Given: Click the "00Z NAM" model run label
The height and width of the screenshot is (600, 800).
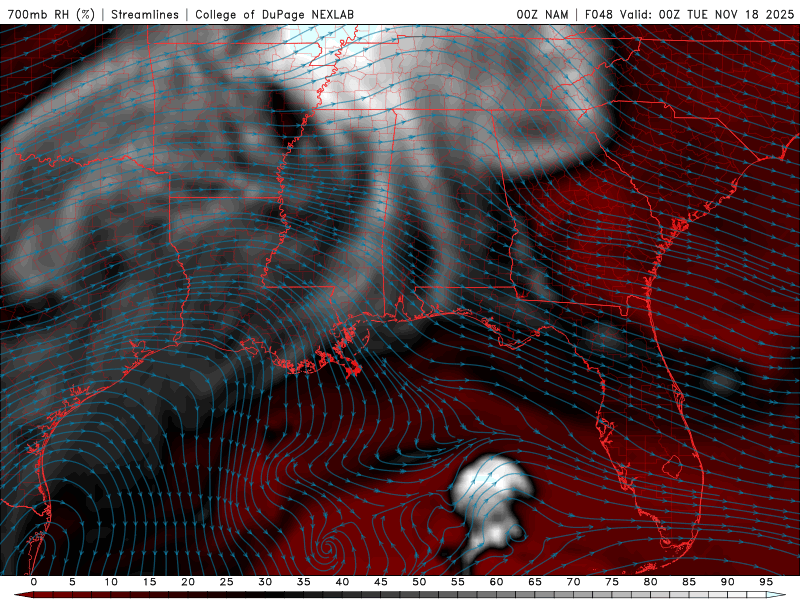Looking at the screenshot, I should (542, 14).
